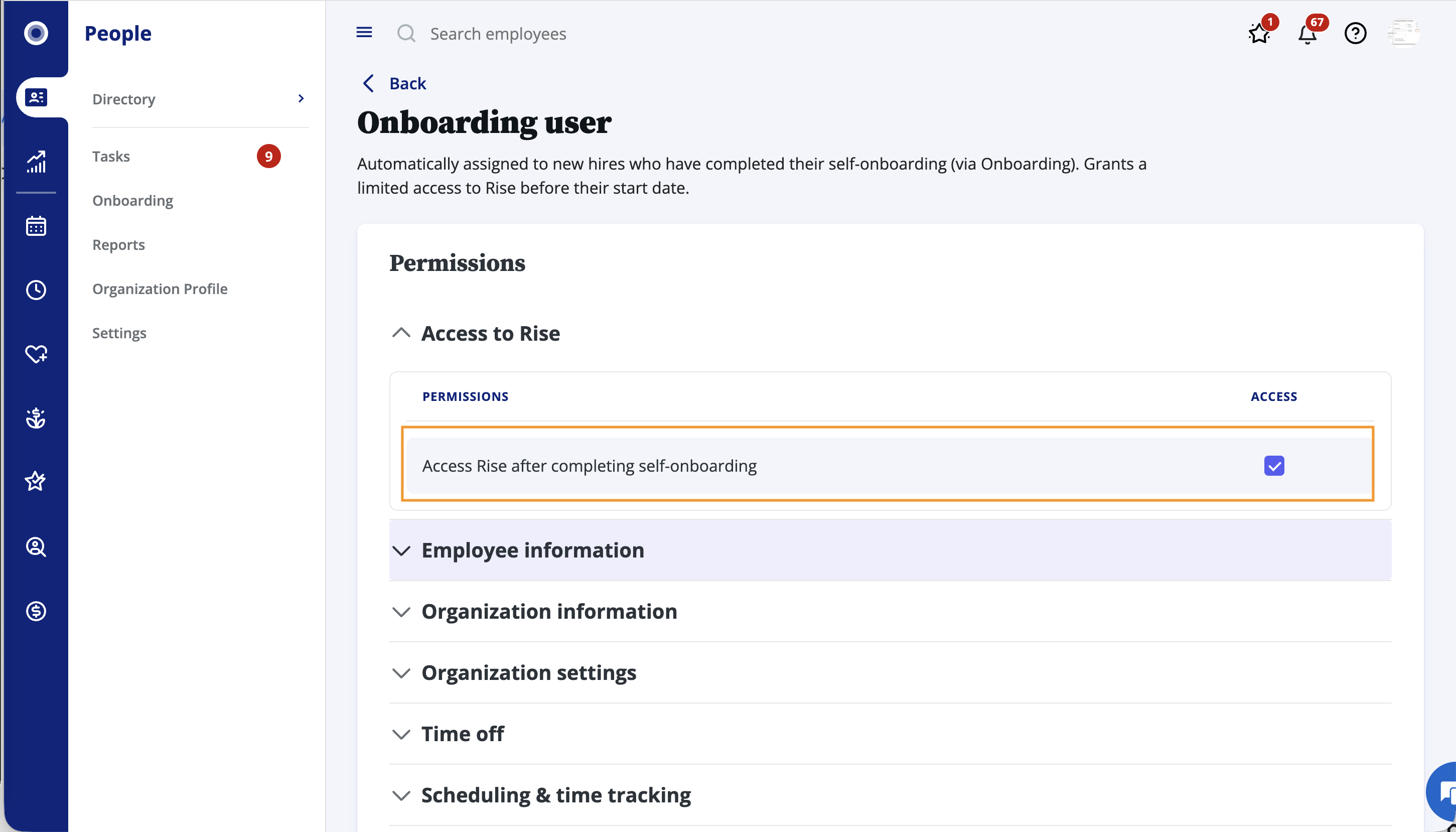Screen dimensions: 1456x832
Task: Collapse the Access to Rise section
Action: (401, 333)
